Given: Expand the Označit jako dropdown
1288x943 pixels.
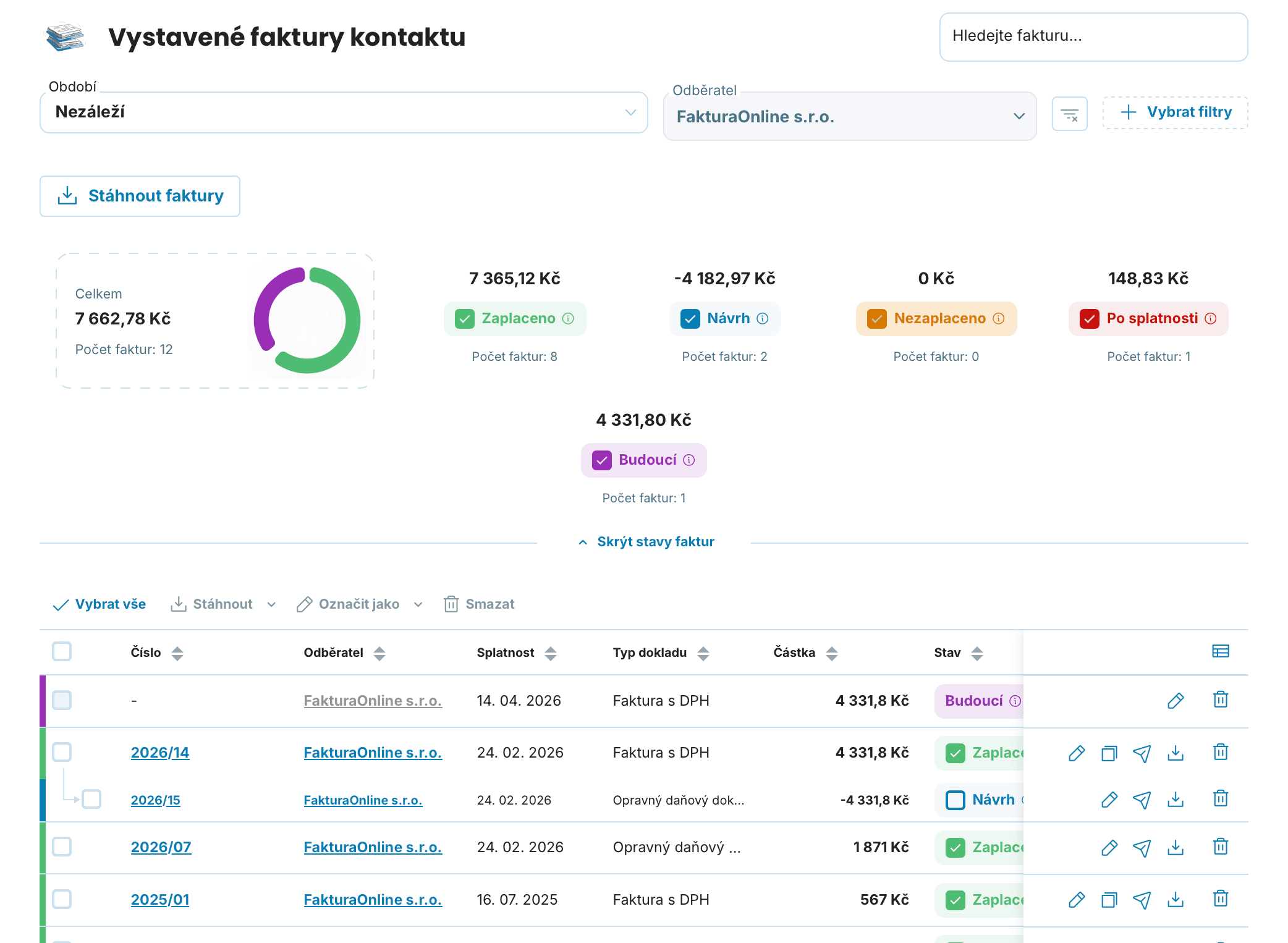Looking at the screenshot, I should [x=418, y=604].
